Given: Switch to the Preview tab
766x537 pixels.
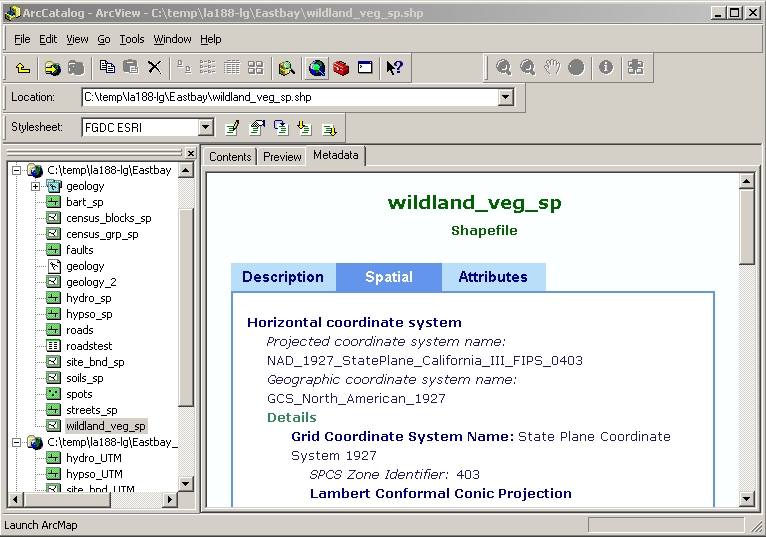Looking at the screenshot, I should [x=282, y=157].
